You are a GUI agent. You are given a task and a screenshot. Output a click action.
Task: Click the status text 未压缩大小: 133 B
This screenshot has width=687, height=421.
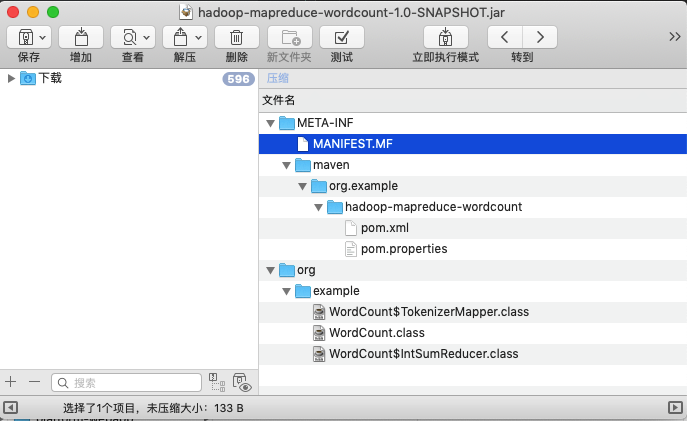click(195, 408)
